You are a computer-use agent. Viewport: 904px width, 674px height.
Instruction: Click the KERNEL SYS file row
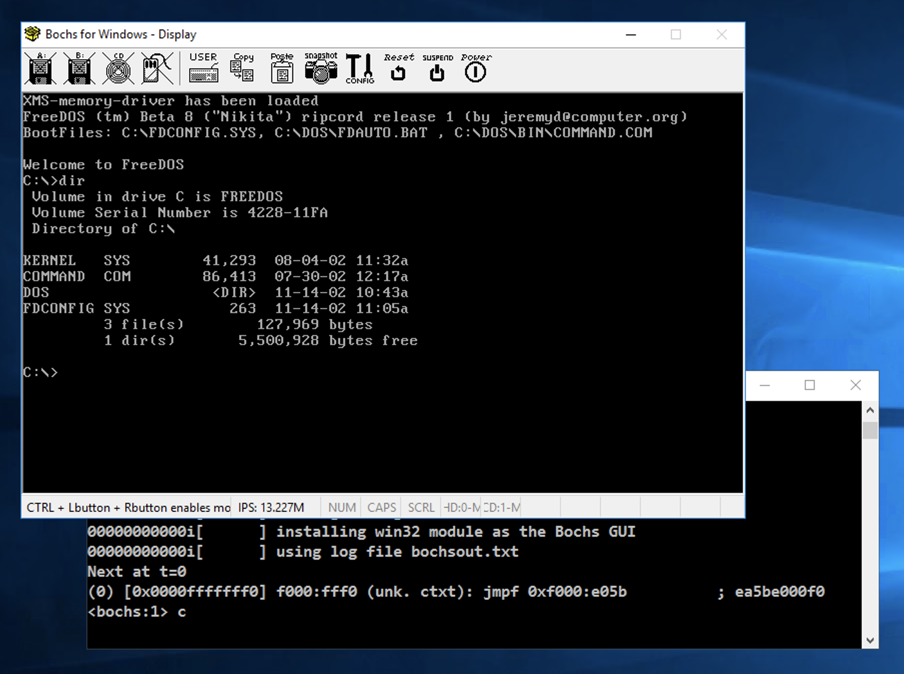pos(216,261)
